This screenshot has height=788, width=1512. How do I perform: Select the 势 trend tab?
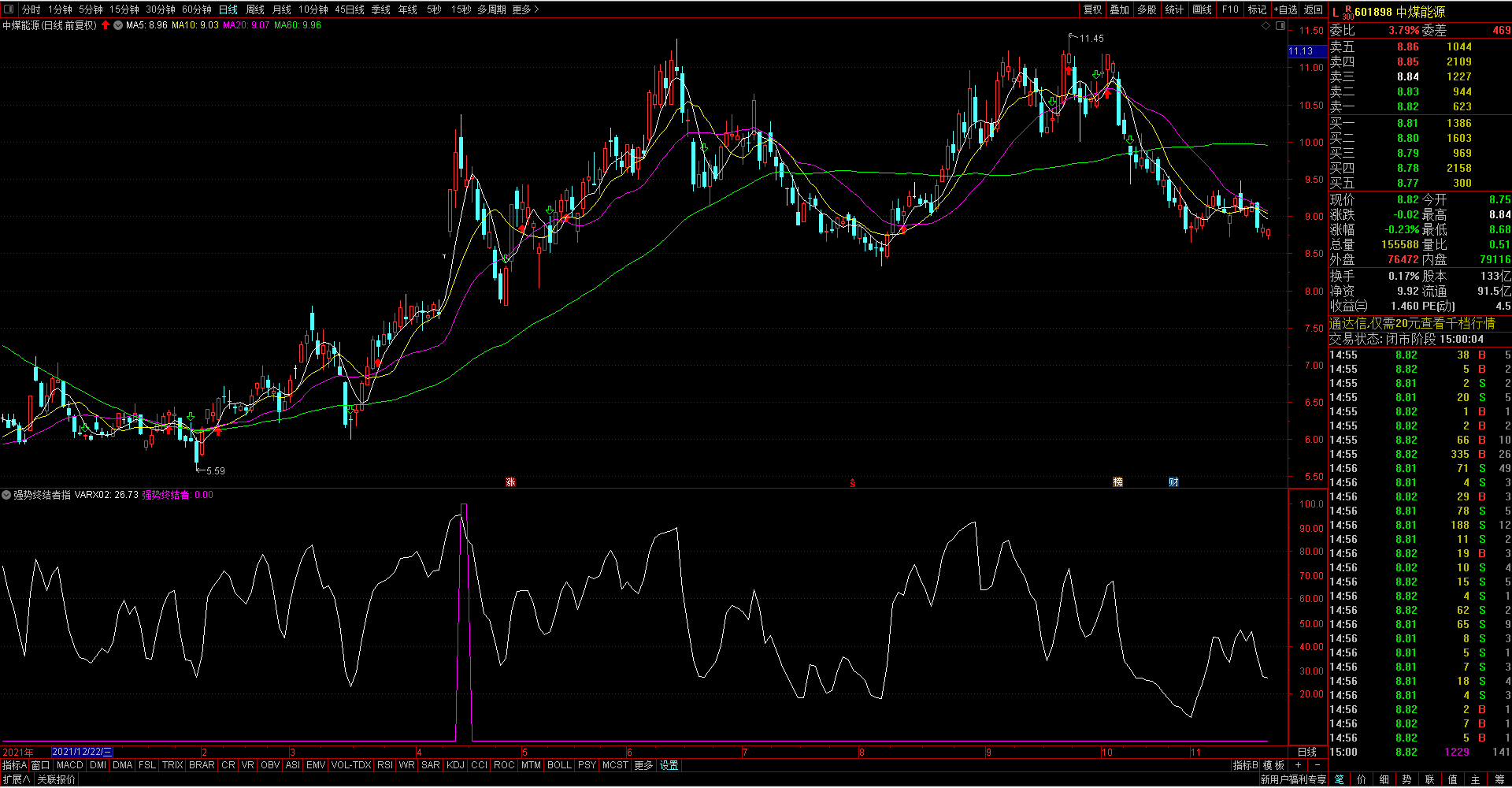pos(1407,779)
